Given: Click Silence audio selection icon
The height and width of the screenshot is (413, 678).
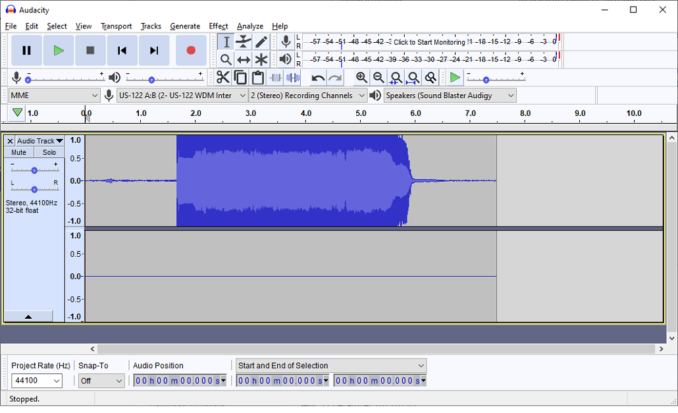Looking at the screenshot, I should tap(293, 78).
